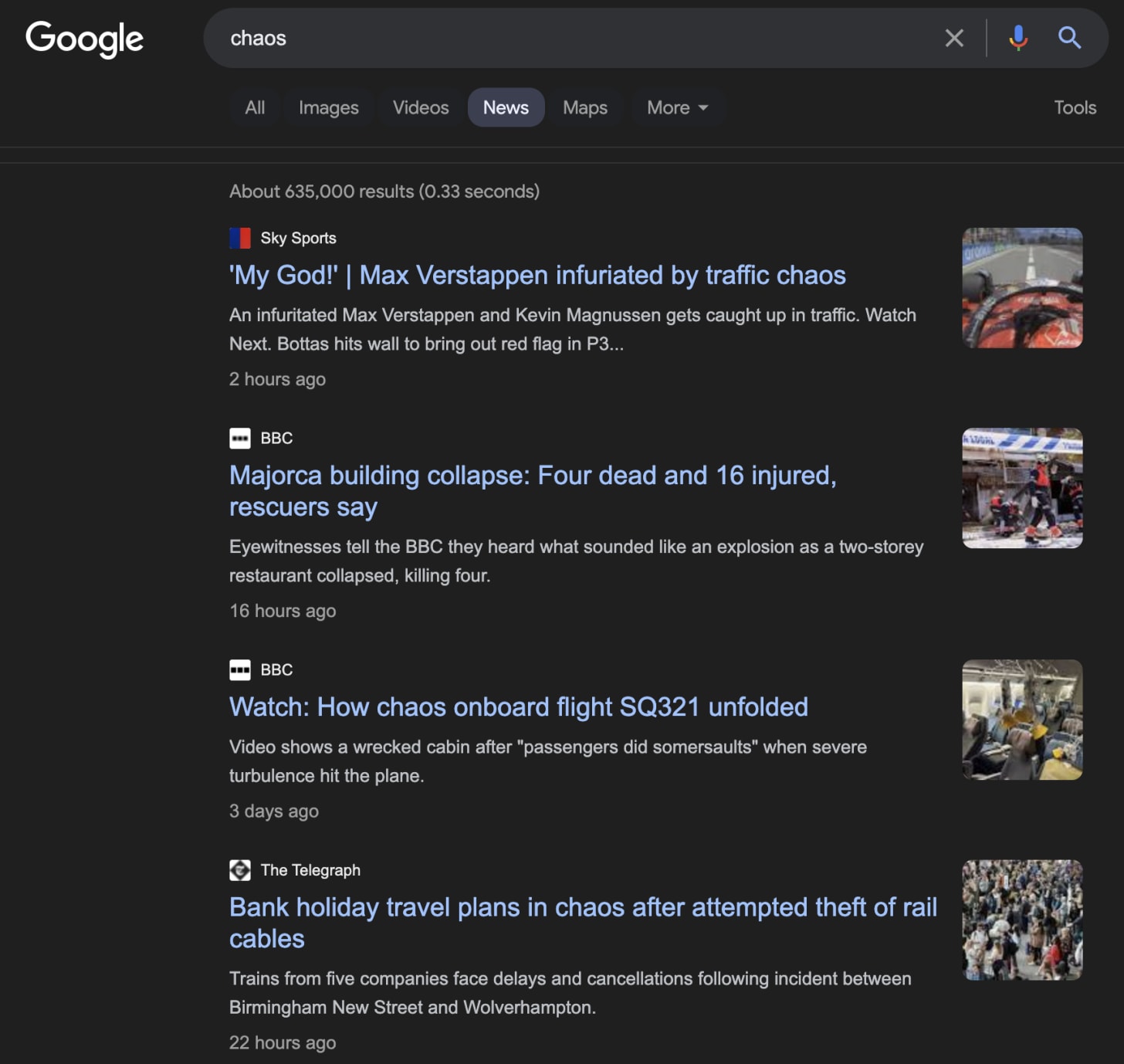Select the News tab
This screenshot has width=1124, height=1064.
[506, 107]
